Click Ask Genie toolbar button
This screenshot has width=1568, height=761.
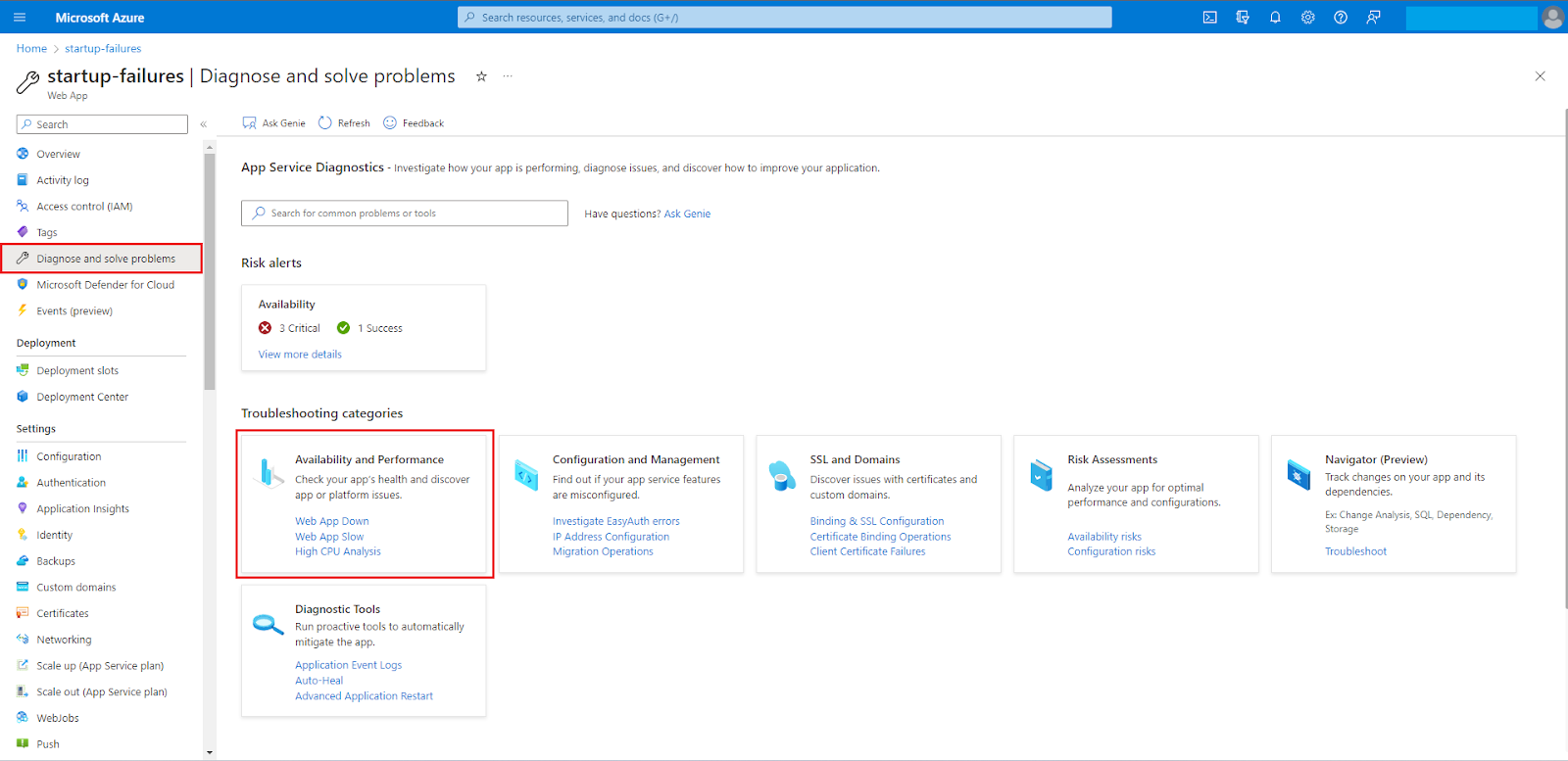coord(274,123)
